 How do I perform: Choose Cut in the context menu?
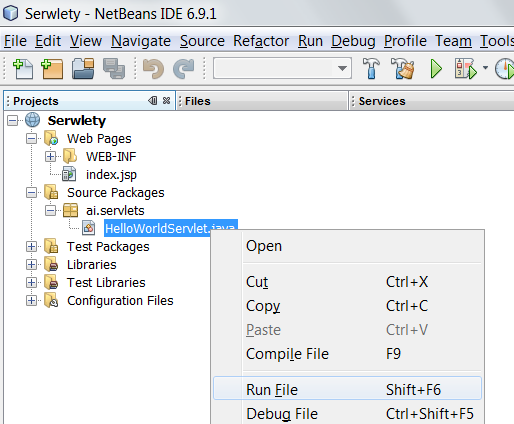point(347,282)
